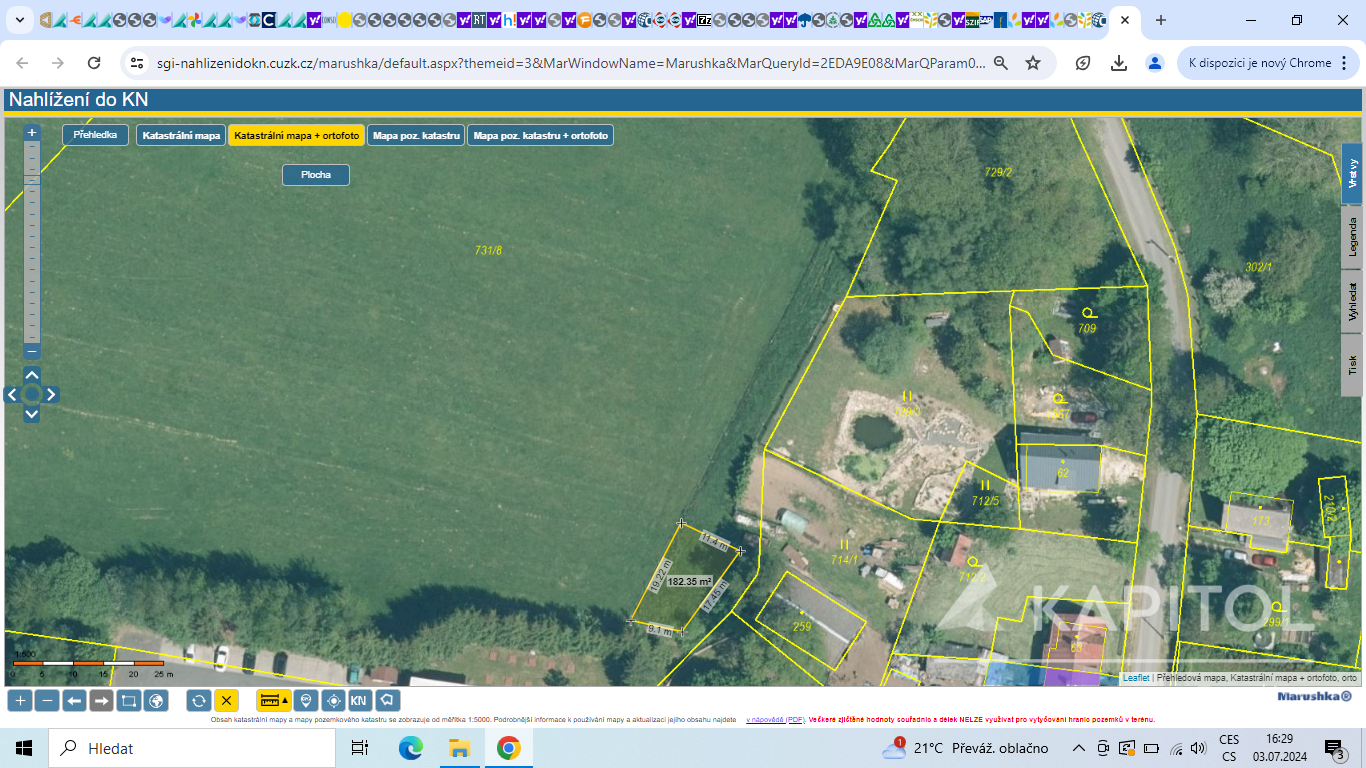This screenshot has height=768, width=1366.
Task: Open the Tisk side tab
Action: coord(1352,364)
